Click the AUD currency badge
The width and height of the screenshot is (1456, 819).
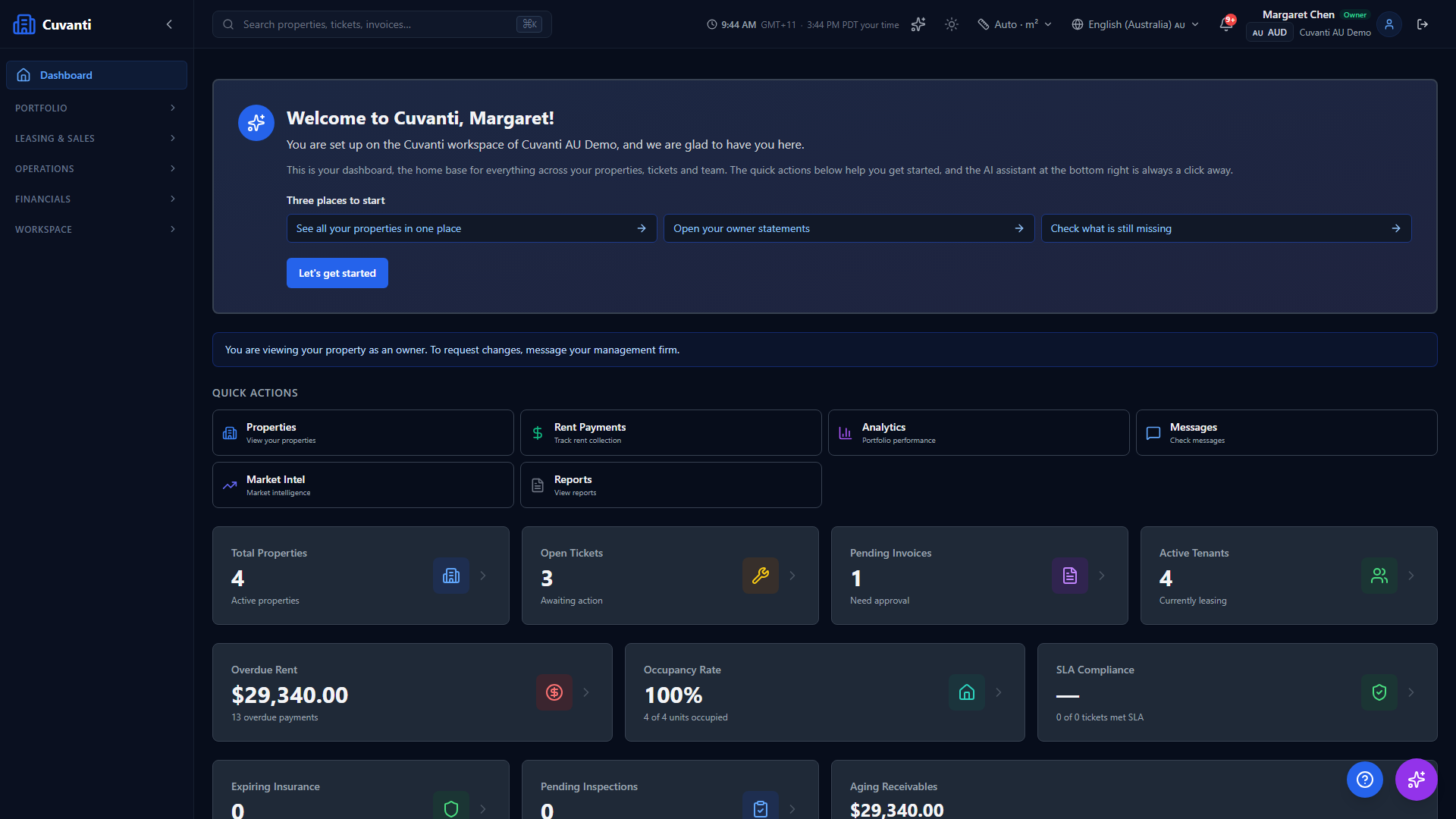[x=1269, y=33]
